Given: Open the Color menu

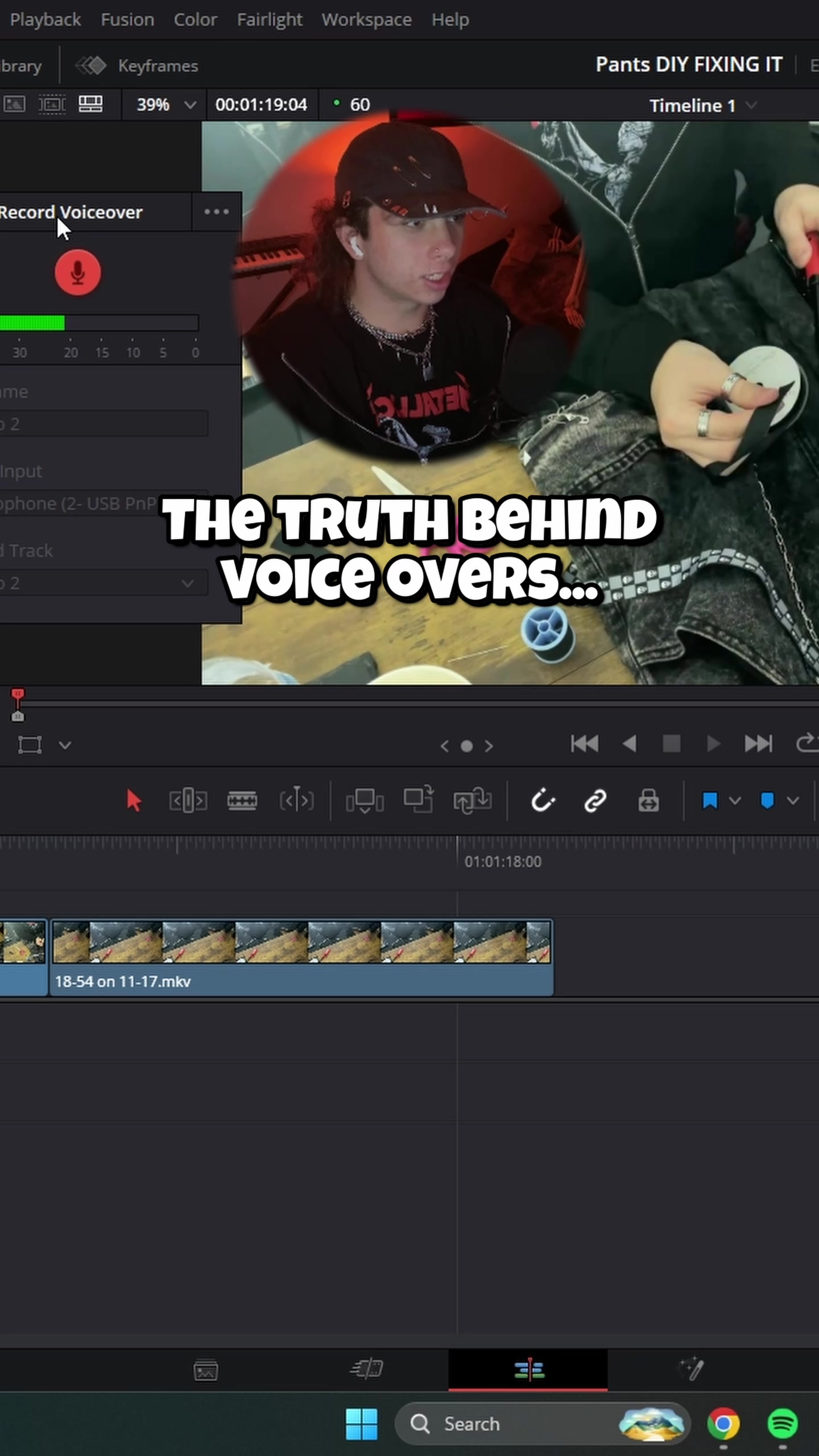Looking at the screenshot, I should coord(195,20).
